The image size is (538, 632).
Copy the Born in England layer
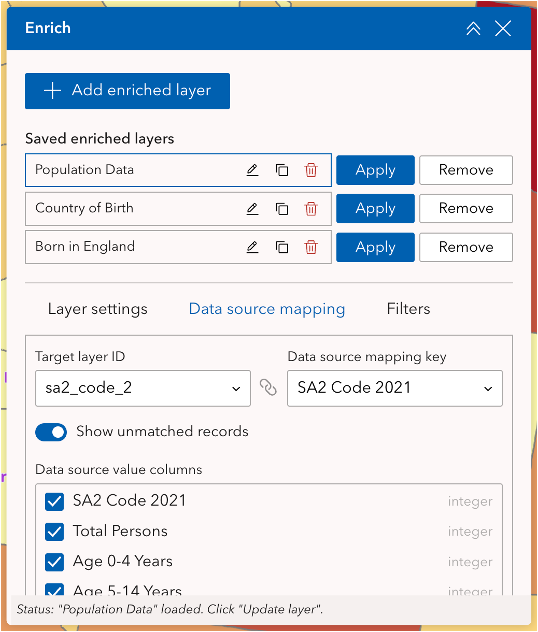[x=282, y=247]
